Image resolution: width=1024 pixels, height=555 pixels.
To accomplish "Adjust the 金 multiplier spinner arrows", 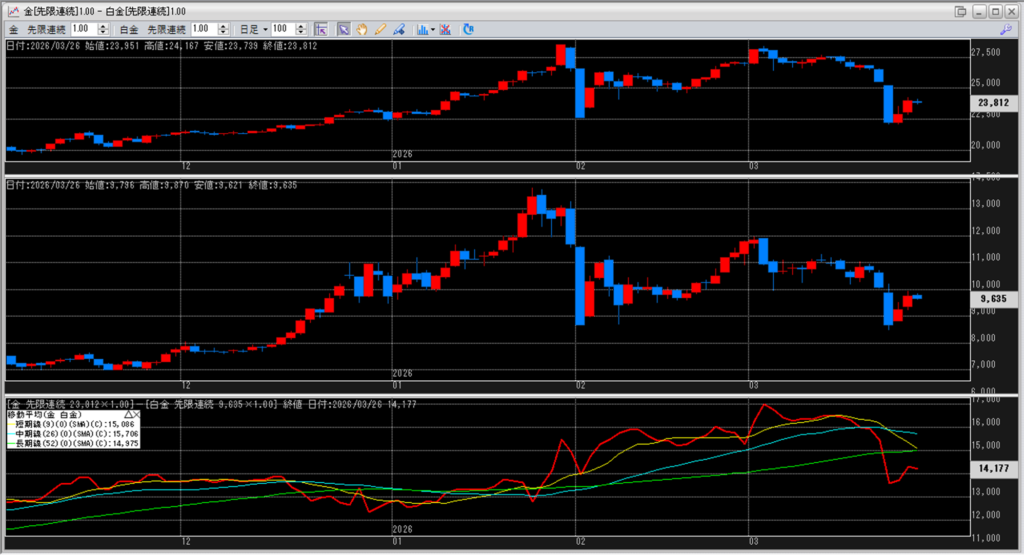I will 103,29.
